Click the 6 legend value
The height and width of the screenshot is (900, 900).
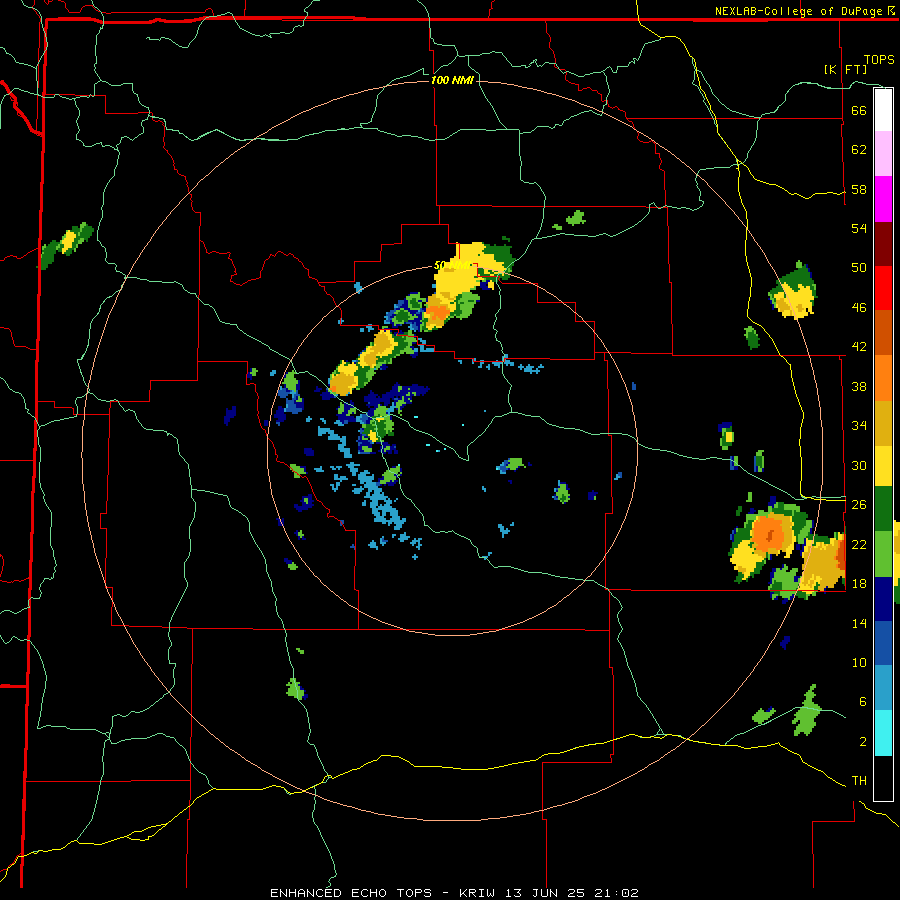tap(863, 702)
